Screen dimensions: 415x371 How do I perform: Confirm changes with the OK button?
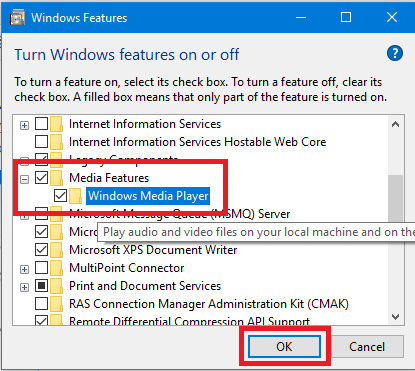coord(284,347)
